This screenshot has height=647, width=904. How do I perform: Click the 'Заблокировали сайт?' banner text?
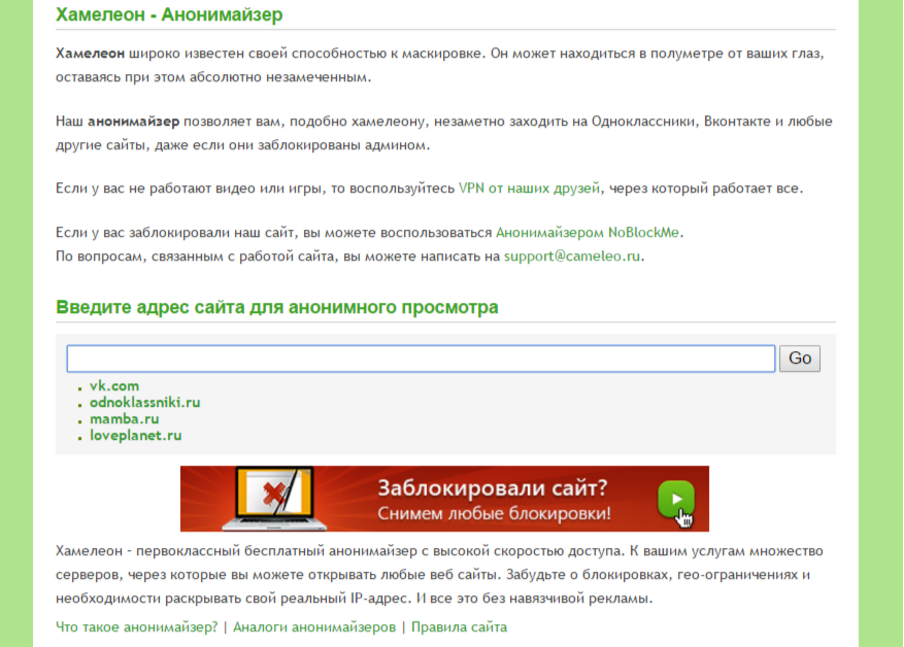coord(492,488)
